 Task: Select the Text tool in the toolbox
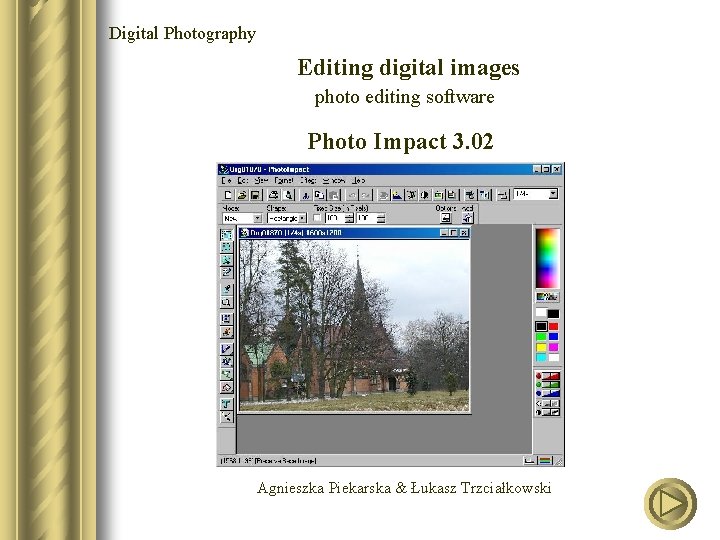tap(226, 404)
